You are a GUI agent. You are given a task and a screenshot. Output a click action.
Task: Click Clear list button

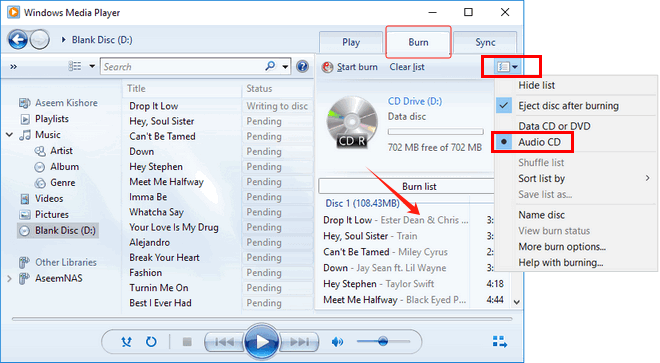pyautogui.click(x=407, y=67)
